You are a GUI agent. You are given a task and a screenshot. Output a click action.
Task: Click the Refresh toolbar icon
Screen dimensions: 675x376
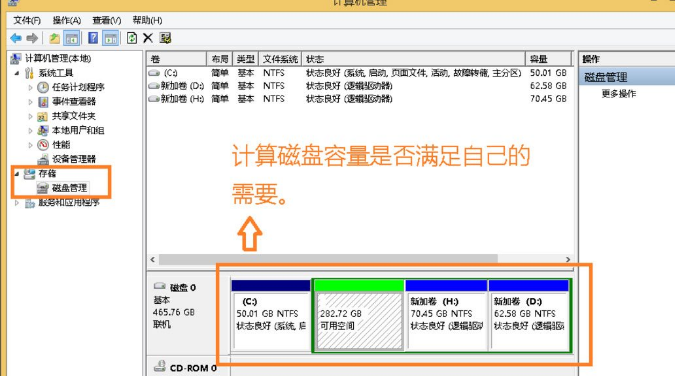[x=132, y=38]
